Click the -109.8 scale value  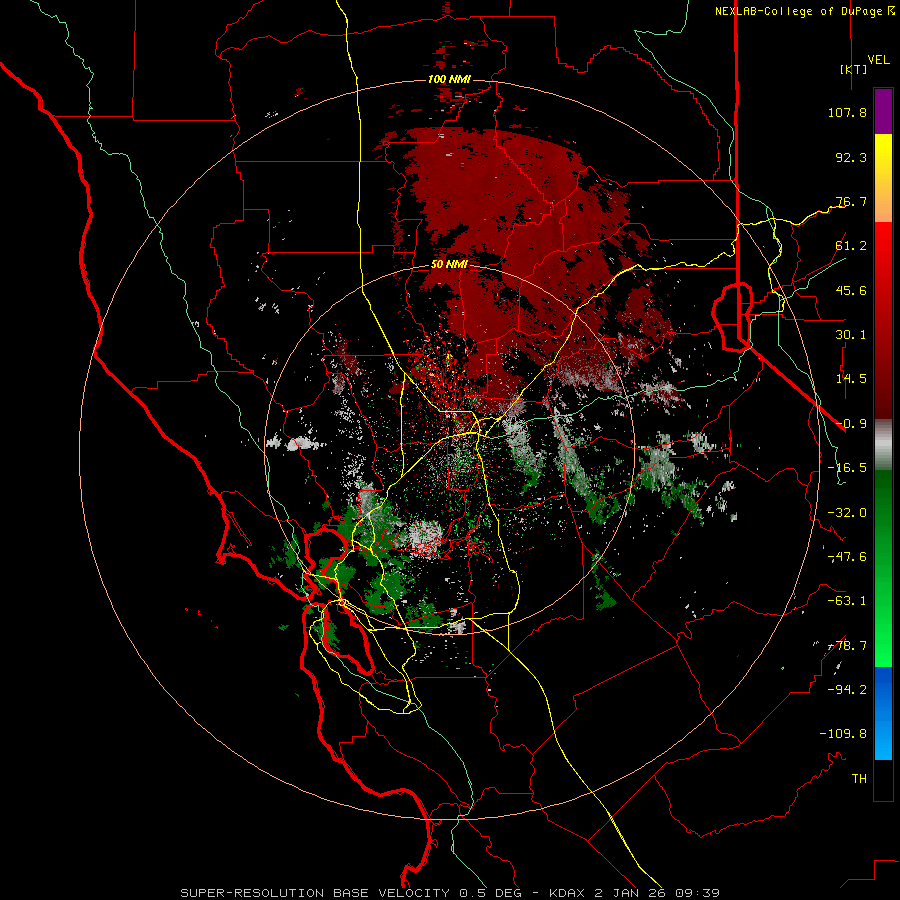843,734
